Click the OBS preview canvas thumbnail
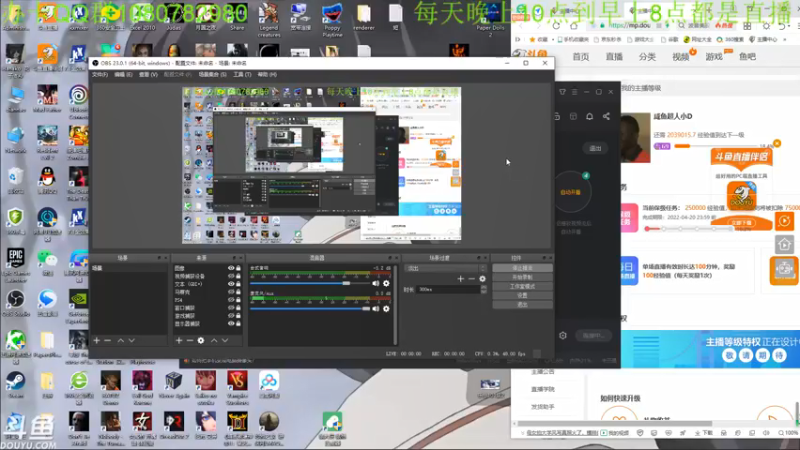The height and width of the screenshot is (450, 800). point(322,165)
